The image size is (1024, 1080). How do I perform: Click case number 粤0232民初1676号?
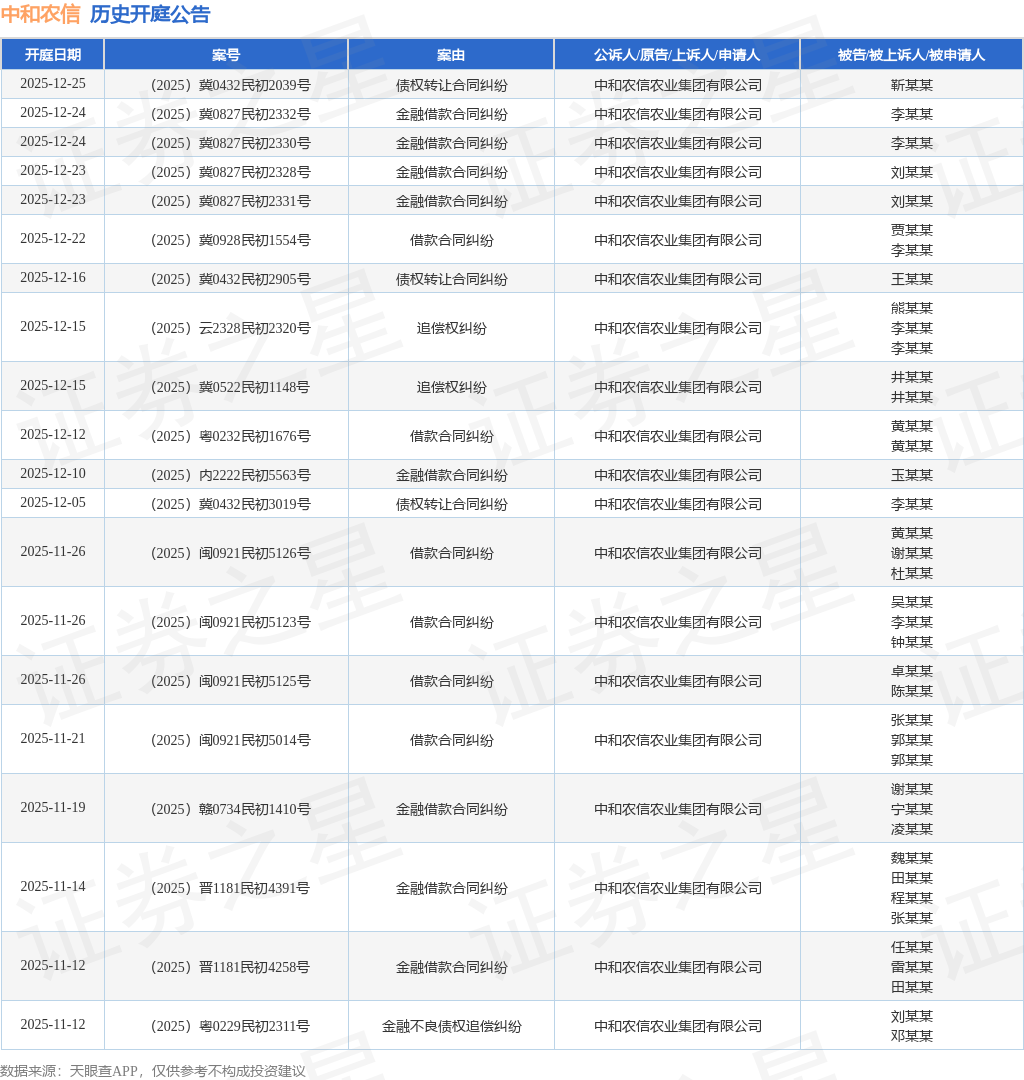pyautogui.click(x=231, y=436)
